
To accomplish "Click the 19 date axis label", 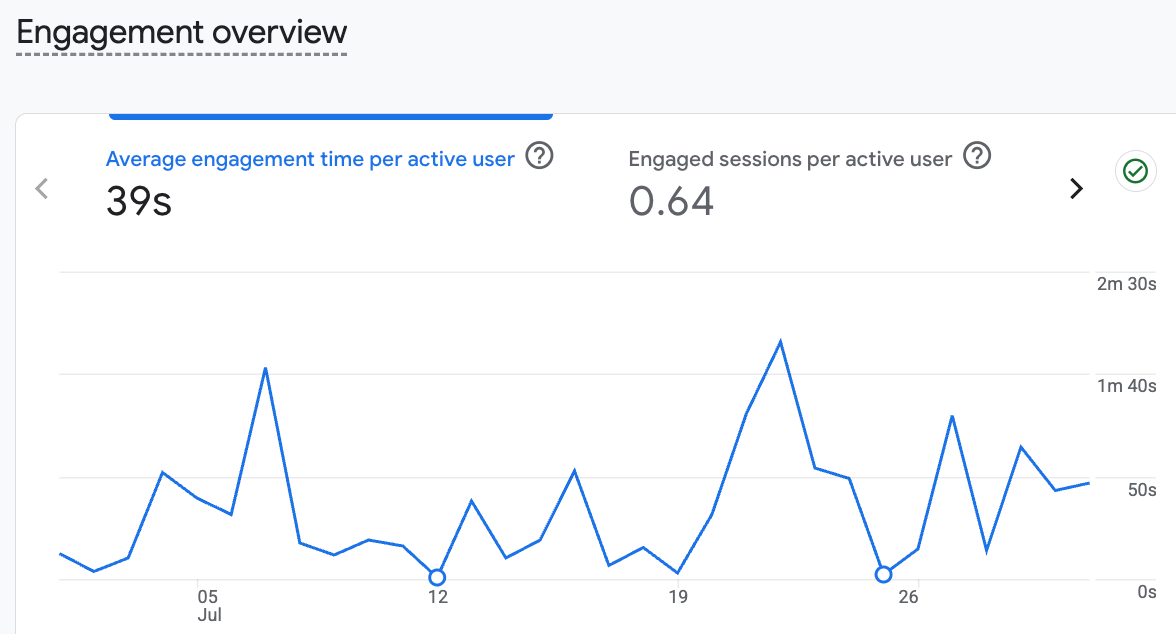I will tap(678, 596).
